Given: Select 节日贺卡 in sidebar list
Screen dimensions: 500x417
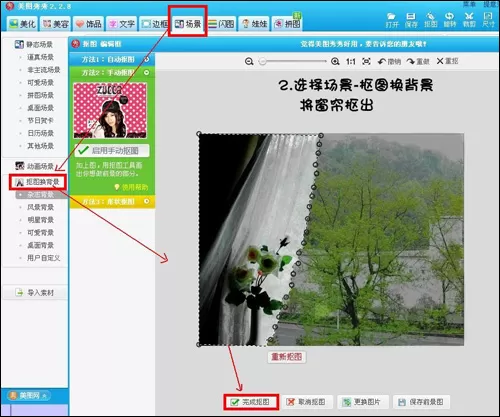Looking at the screenshot, I should coord(40,120).
